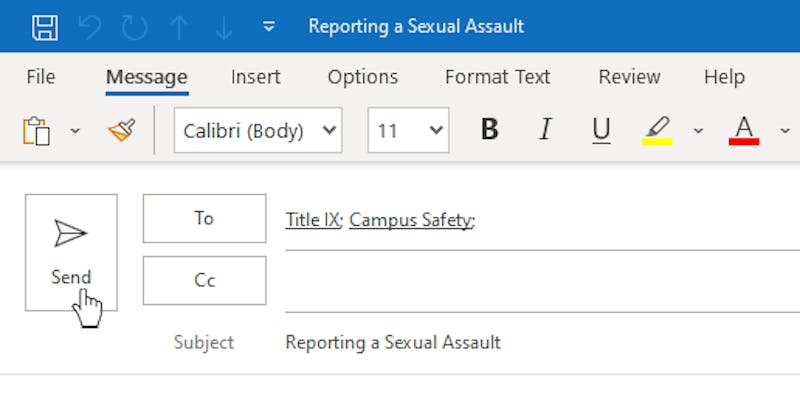
Task: Open the Insert ribbon tab
Action: (x=256, y=77)
